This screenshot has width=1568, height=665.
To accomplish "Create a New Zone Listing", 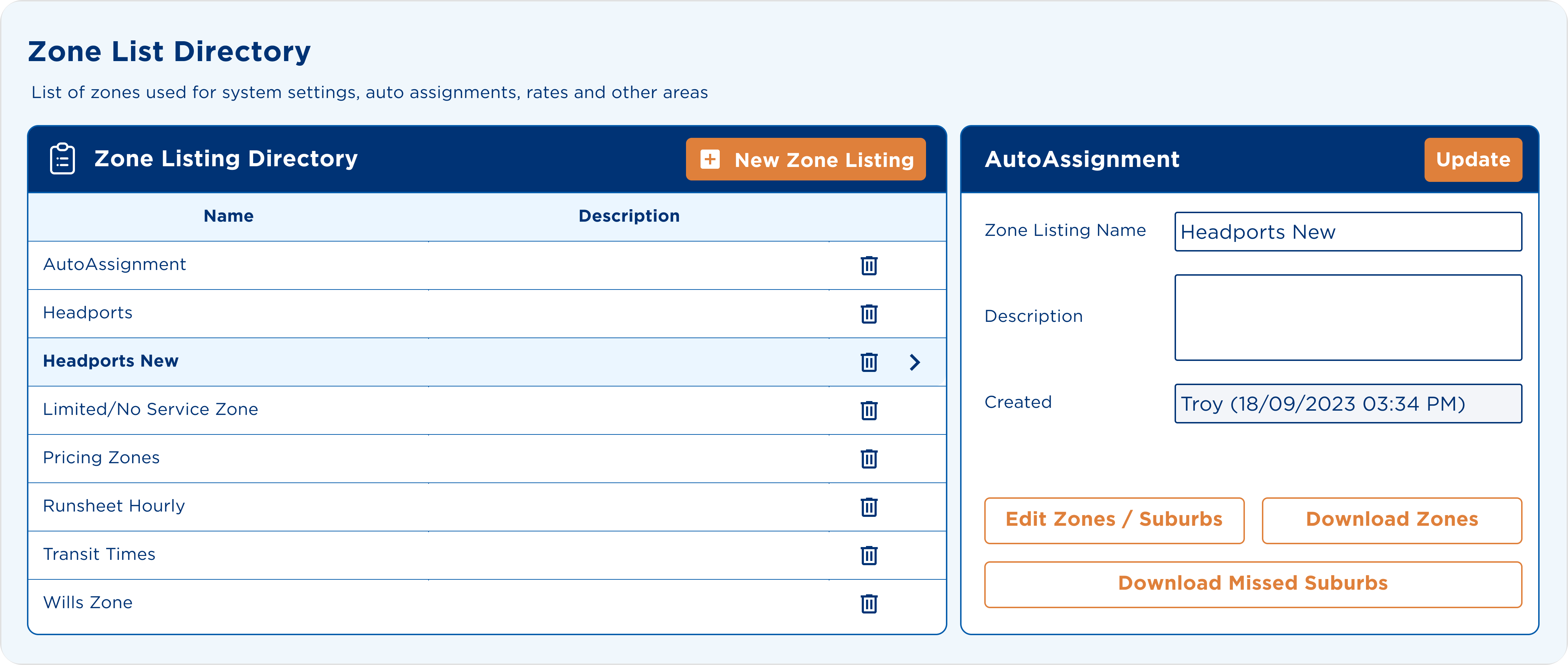I will pos(806,159).
